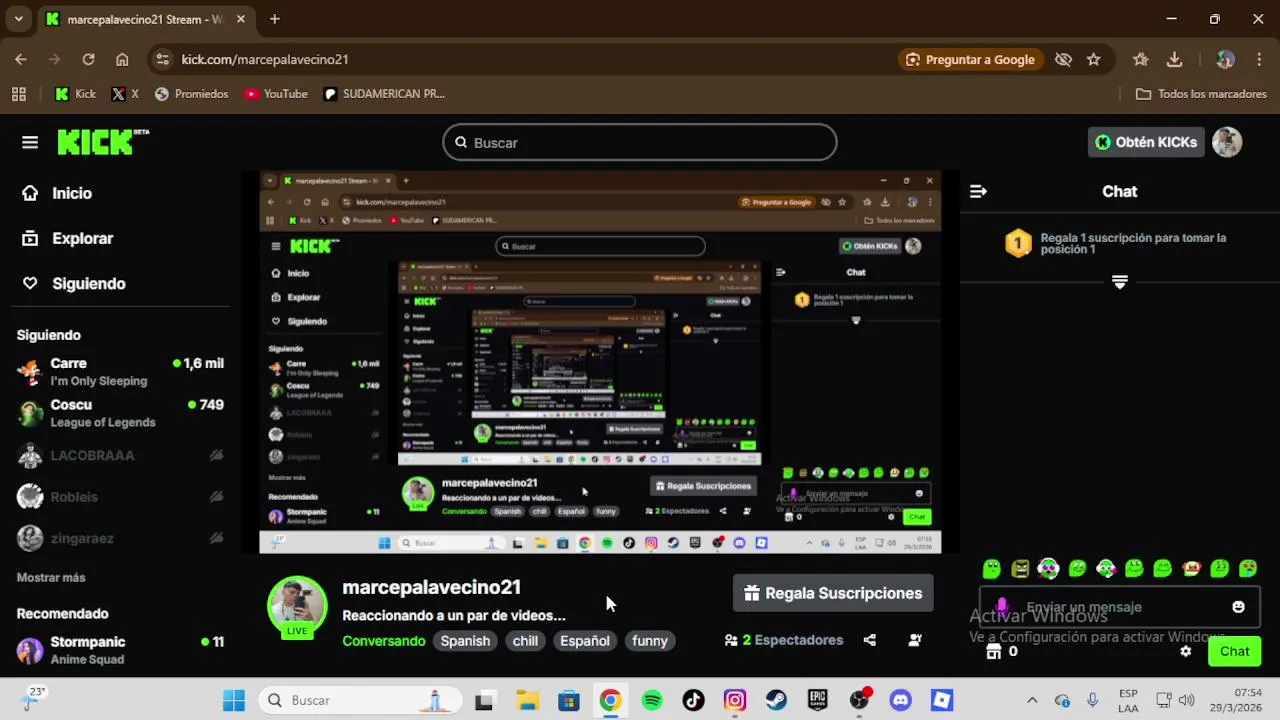
Task: Expand Mostrar más in following list
Action: pyautogui.click(x=51, y=577)
